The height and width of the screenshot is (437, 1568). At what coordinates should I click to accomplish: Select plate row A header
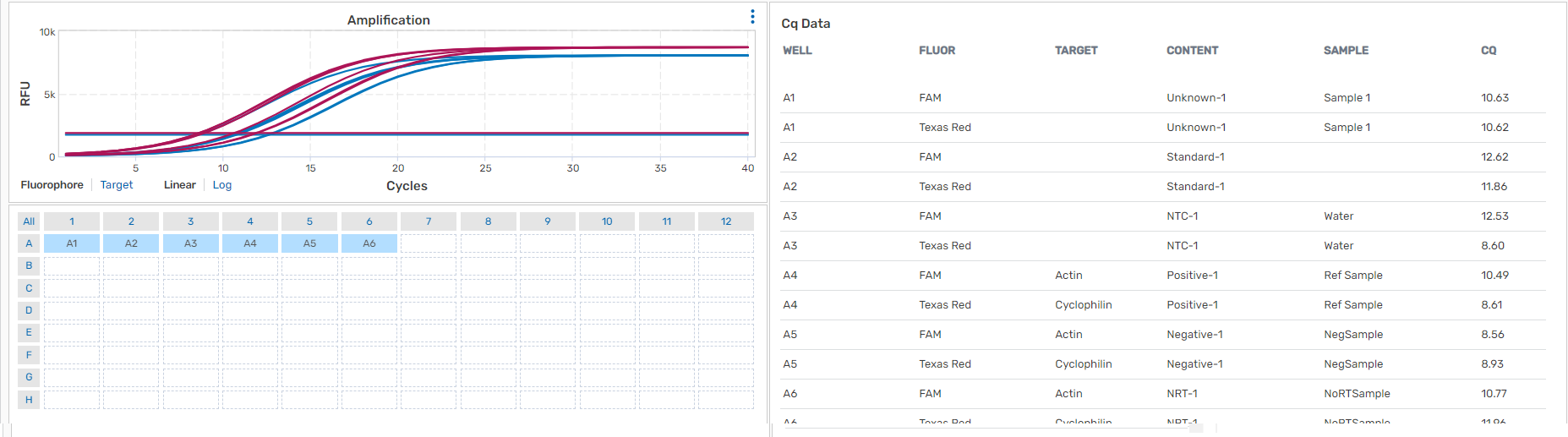click(29, 243)
